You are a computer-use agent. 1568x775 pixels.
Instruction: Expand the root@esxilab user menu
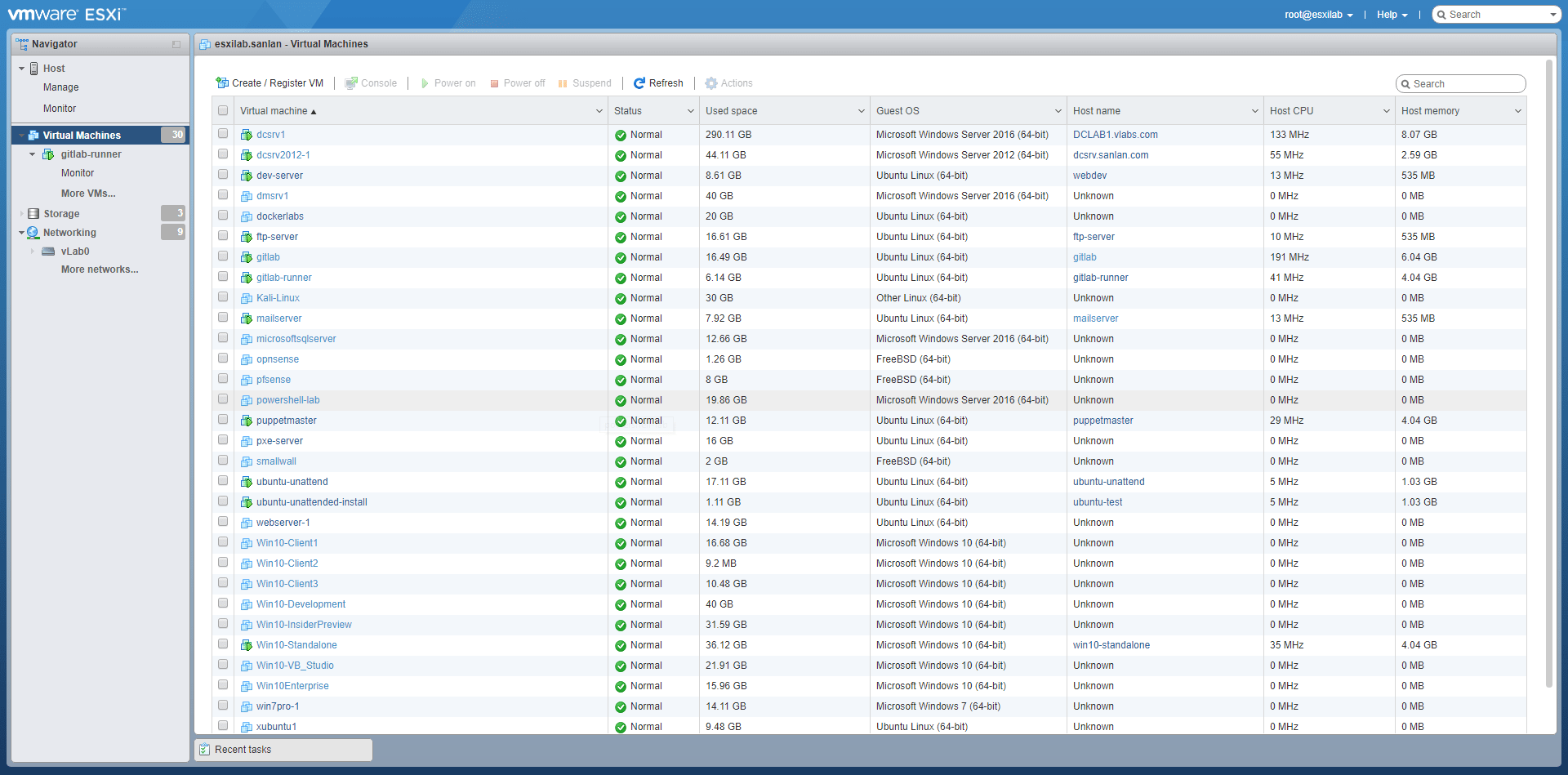pyautogui.click(x=1318, y=15)
